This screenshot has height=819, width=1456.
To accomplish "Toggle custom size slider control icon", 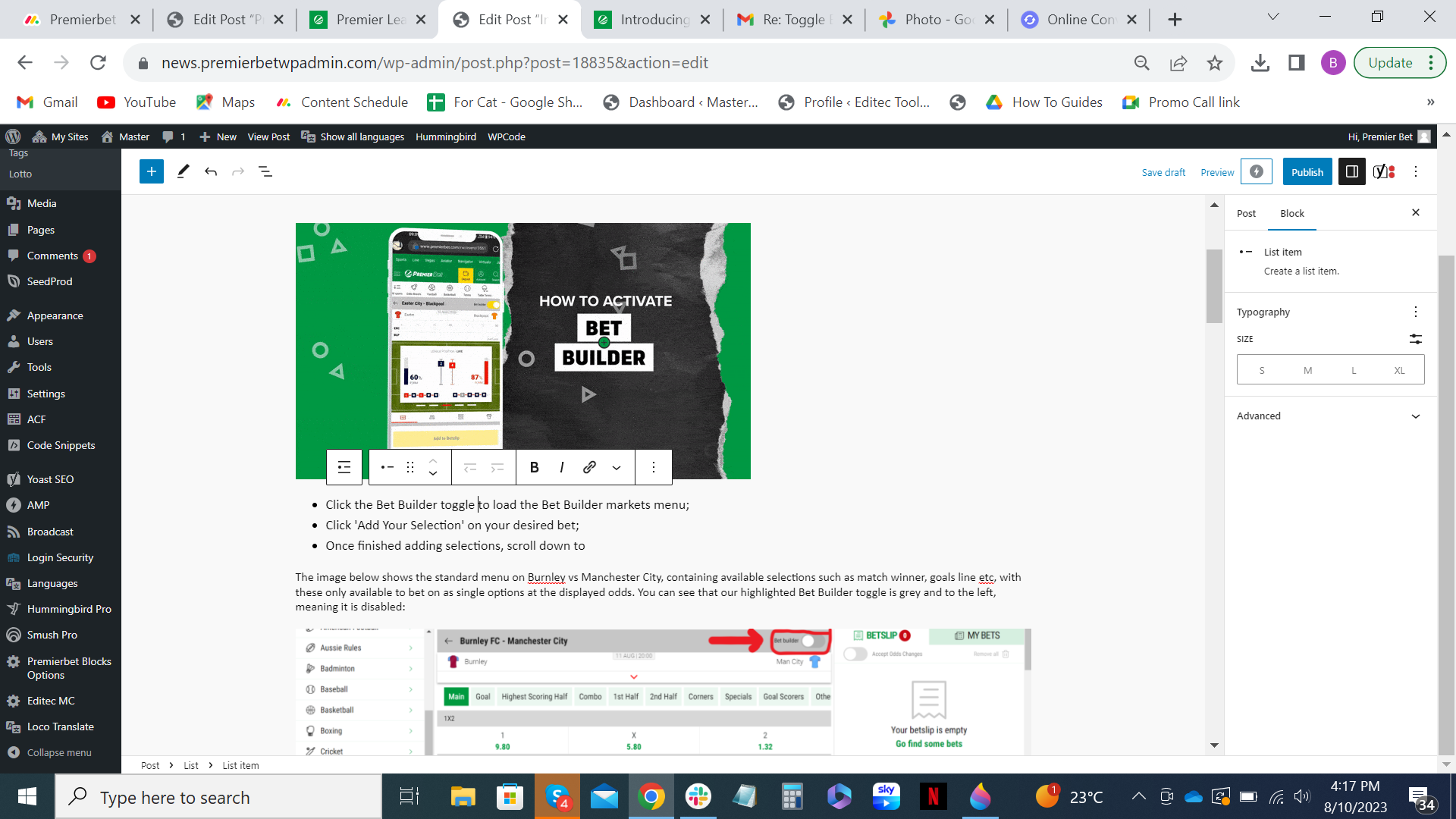I will coord(1415,339).
